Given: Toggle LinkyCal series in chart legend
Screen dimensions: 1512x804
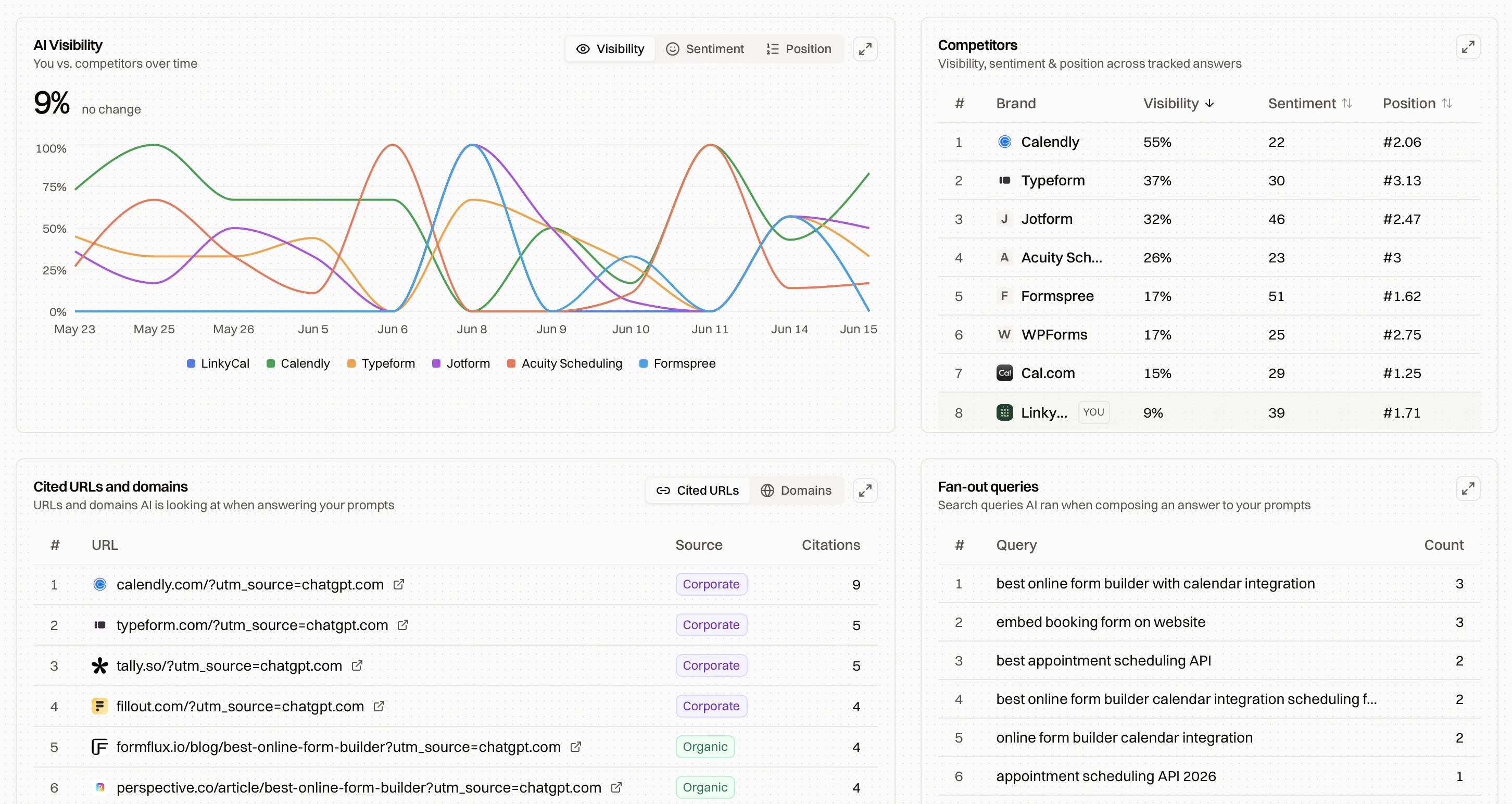Looking at the screenshot, I should [218, 364].
